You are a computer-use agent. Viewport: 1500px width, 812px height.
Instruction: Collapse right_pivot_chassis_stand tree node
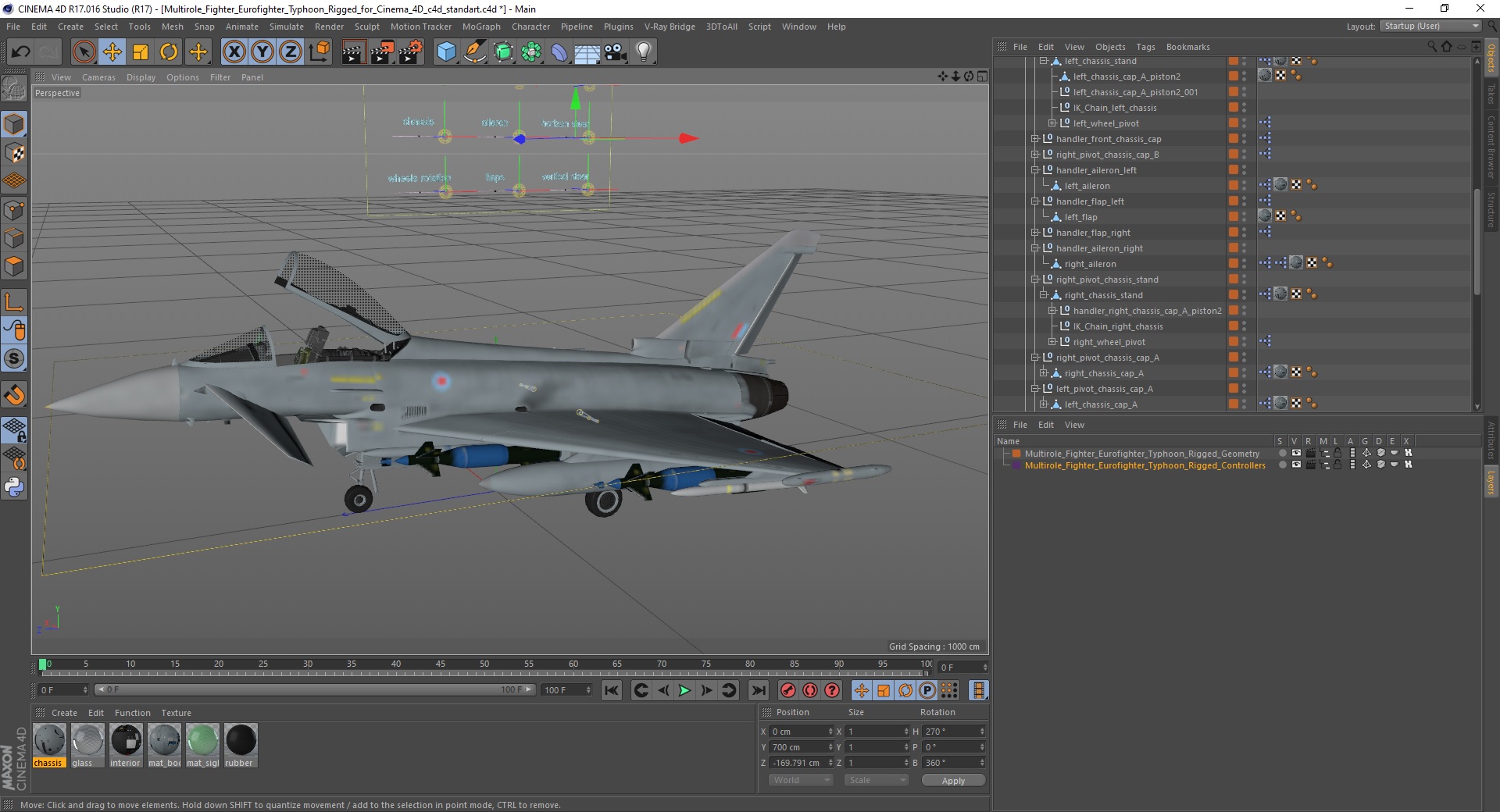(1034, 279)
